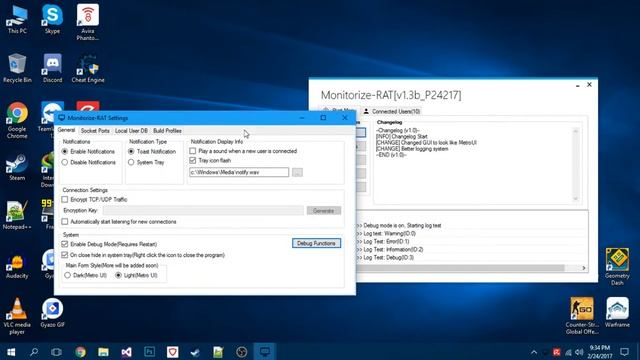Select the Recycle Bin icon
Screen dimensions: 640x360
coord(17,68)
